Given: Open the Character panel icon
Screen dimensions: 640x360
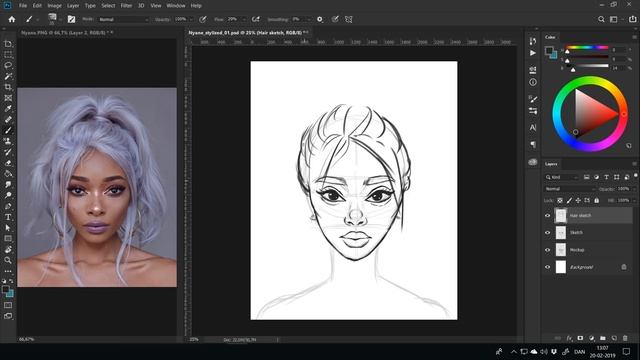Looking at the screenshot, I should point(533,128).
